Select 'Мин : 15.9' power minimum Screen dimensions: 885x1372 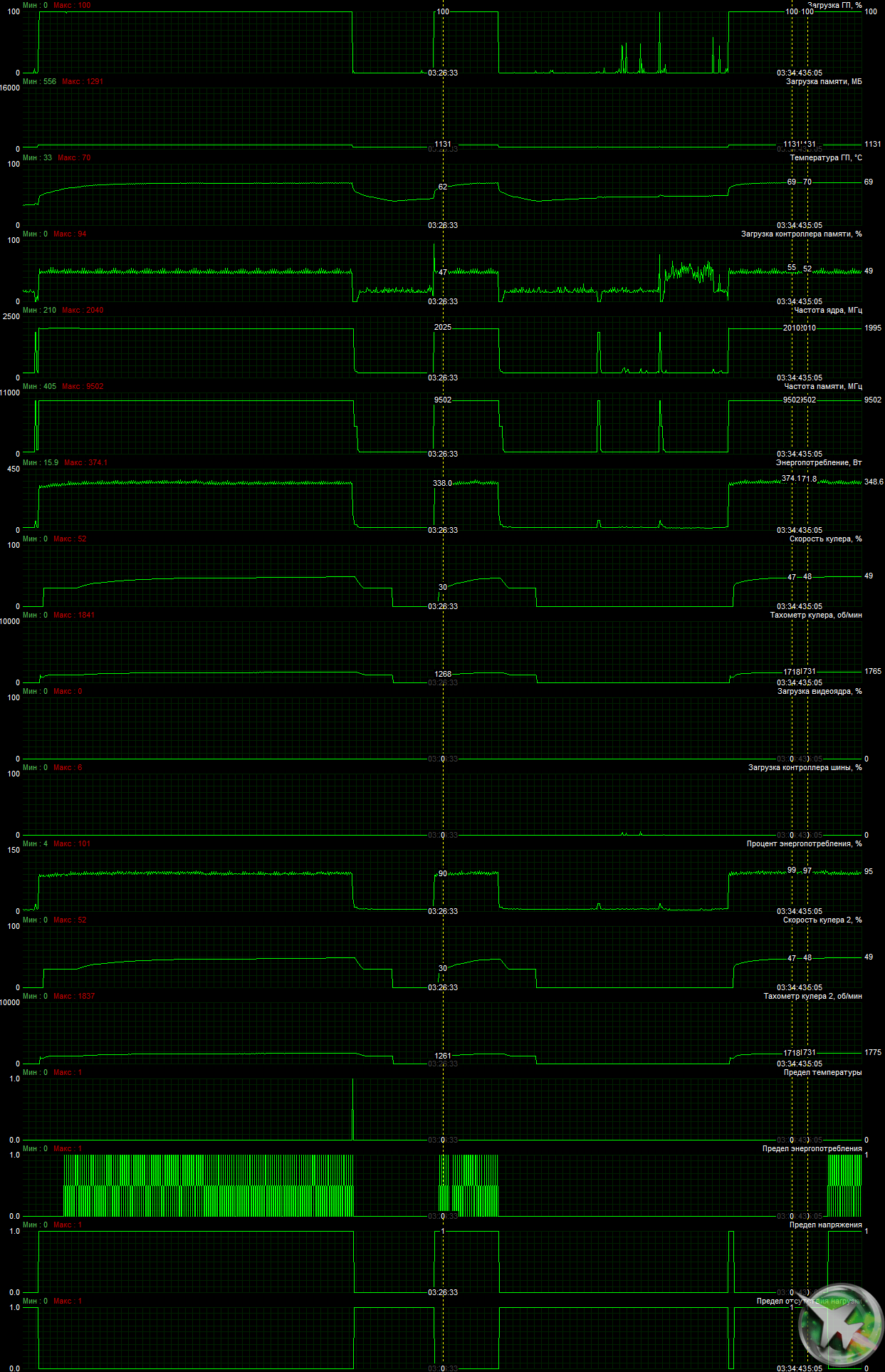click(41, 462)
